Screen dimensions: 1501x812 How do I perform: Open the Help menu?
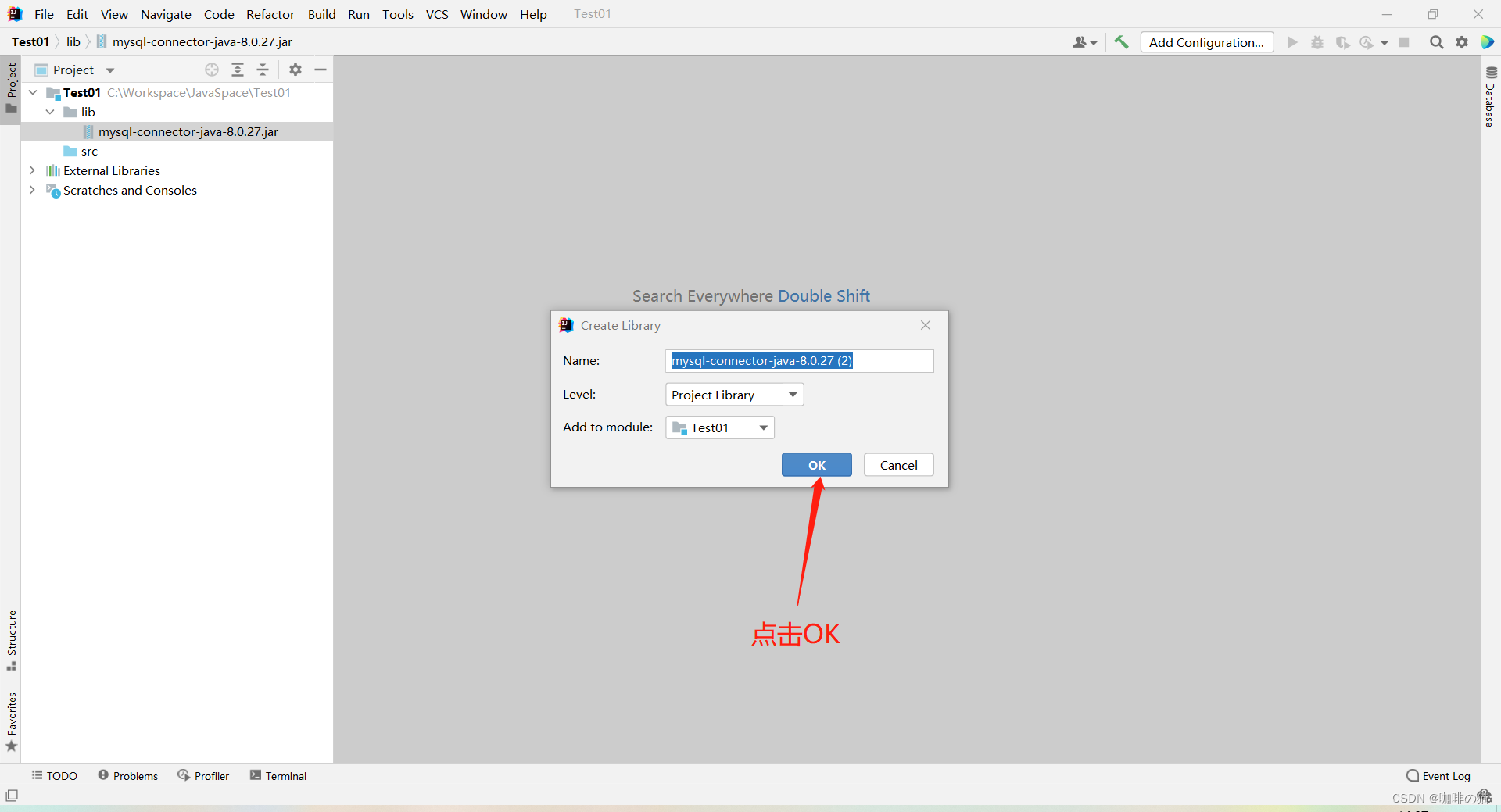(x=533, y=14)
